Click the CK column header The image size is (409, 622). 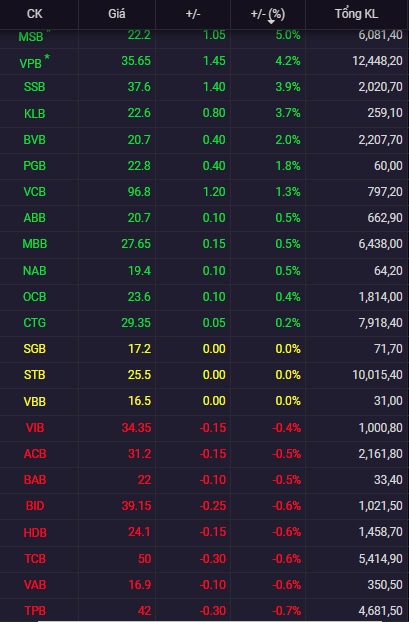click(35, 14)
